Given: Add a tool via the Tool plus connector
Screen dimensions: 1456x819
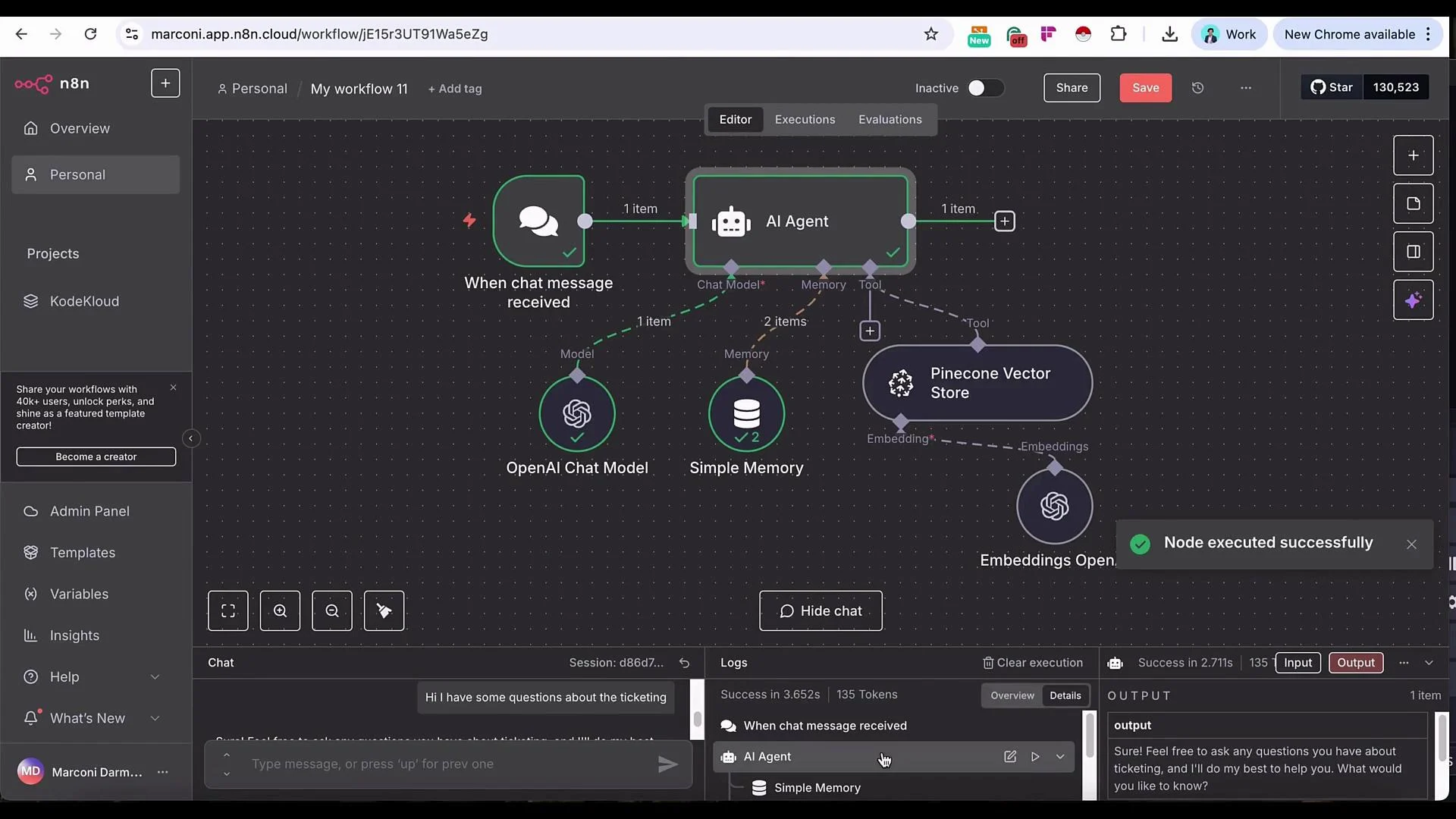Looking at the screenshot, I should [x=870, y=331].
